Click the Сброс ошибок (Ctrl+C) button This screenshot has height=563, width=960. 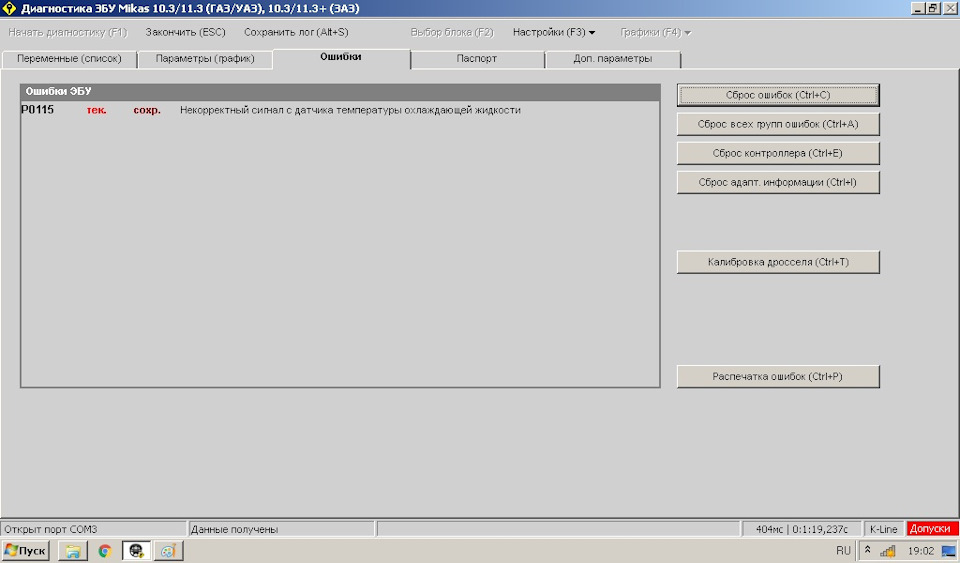778,95
